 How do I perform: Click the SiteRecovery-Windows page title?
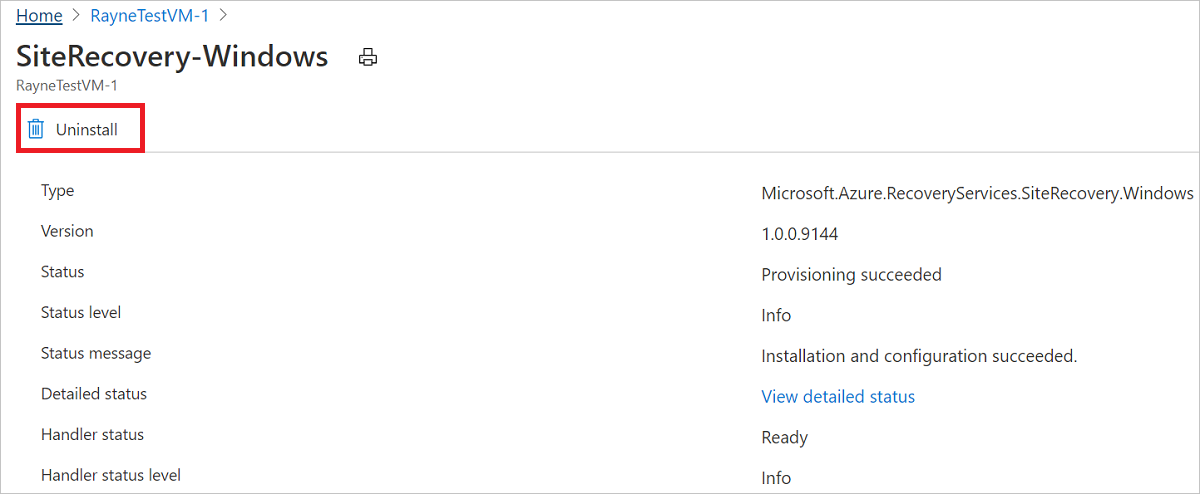pyautogui.click(x=172, y=56)
